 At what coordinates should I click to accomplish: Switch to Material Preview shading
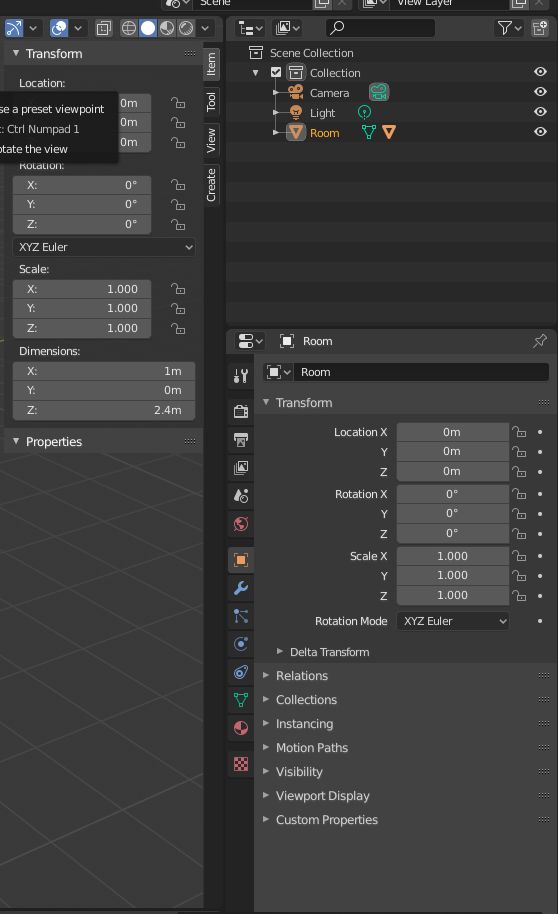(x=167, y=28)
